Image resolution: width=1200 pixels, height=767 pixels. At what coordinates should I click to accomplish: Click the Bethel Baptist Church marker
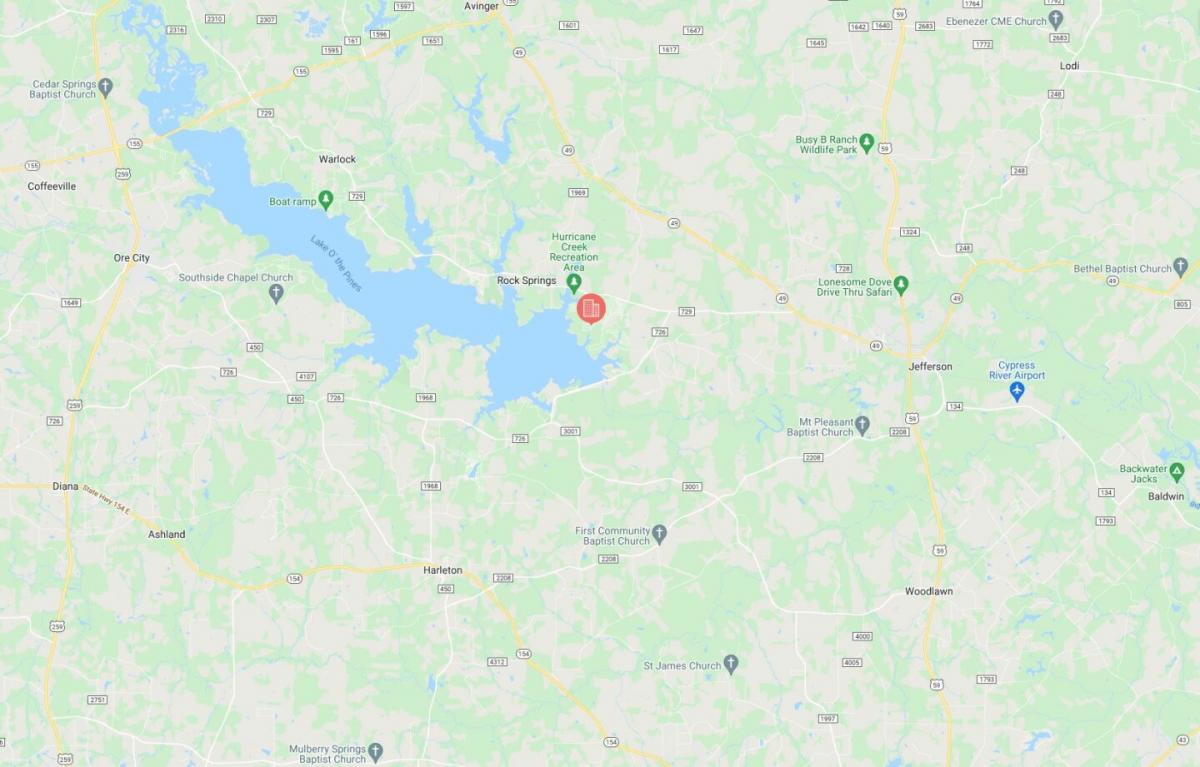point(1181,268)
